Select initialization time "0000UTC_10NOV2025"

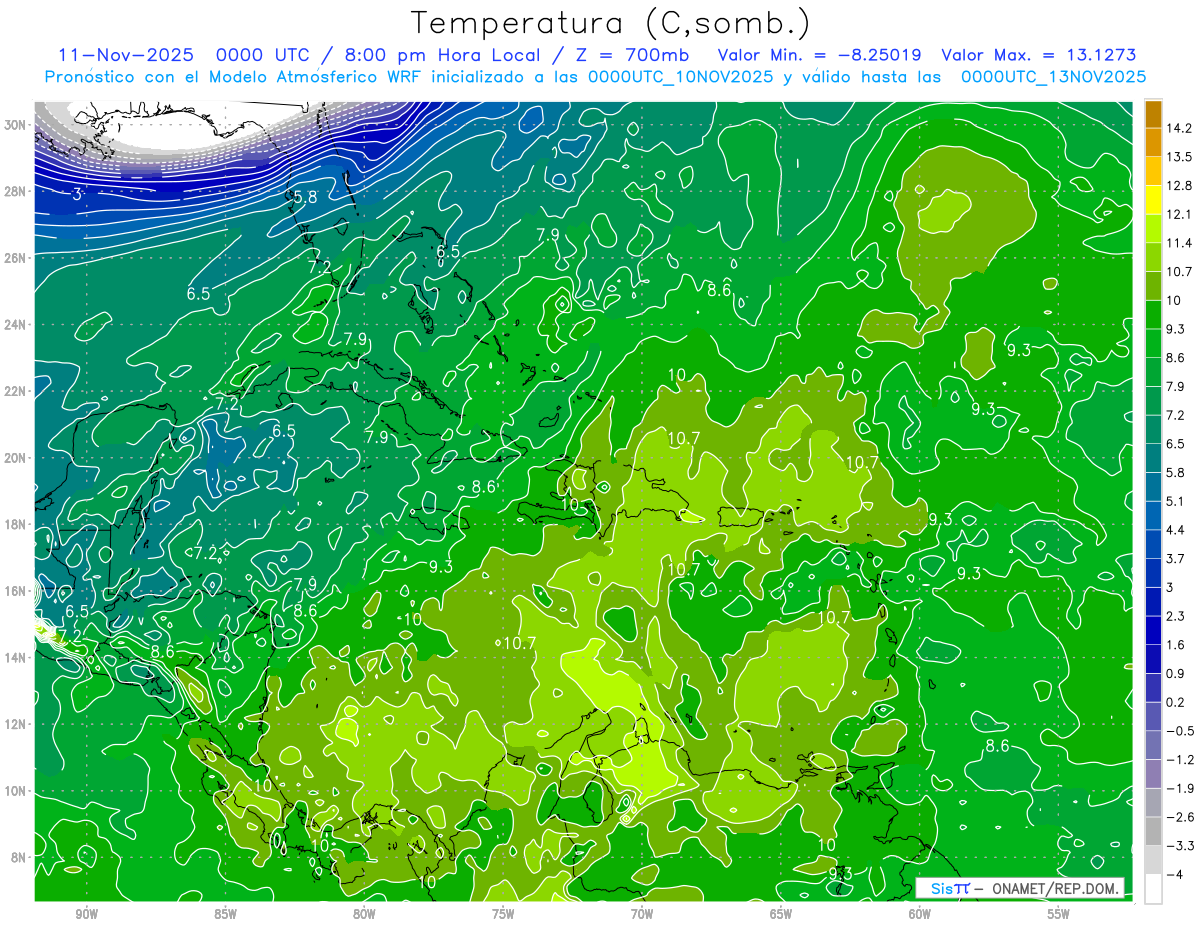click(x=680, y=77)
